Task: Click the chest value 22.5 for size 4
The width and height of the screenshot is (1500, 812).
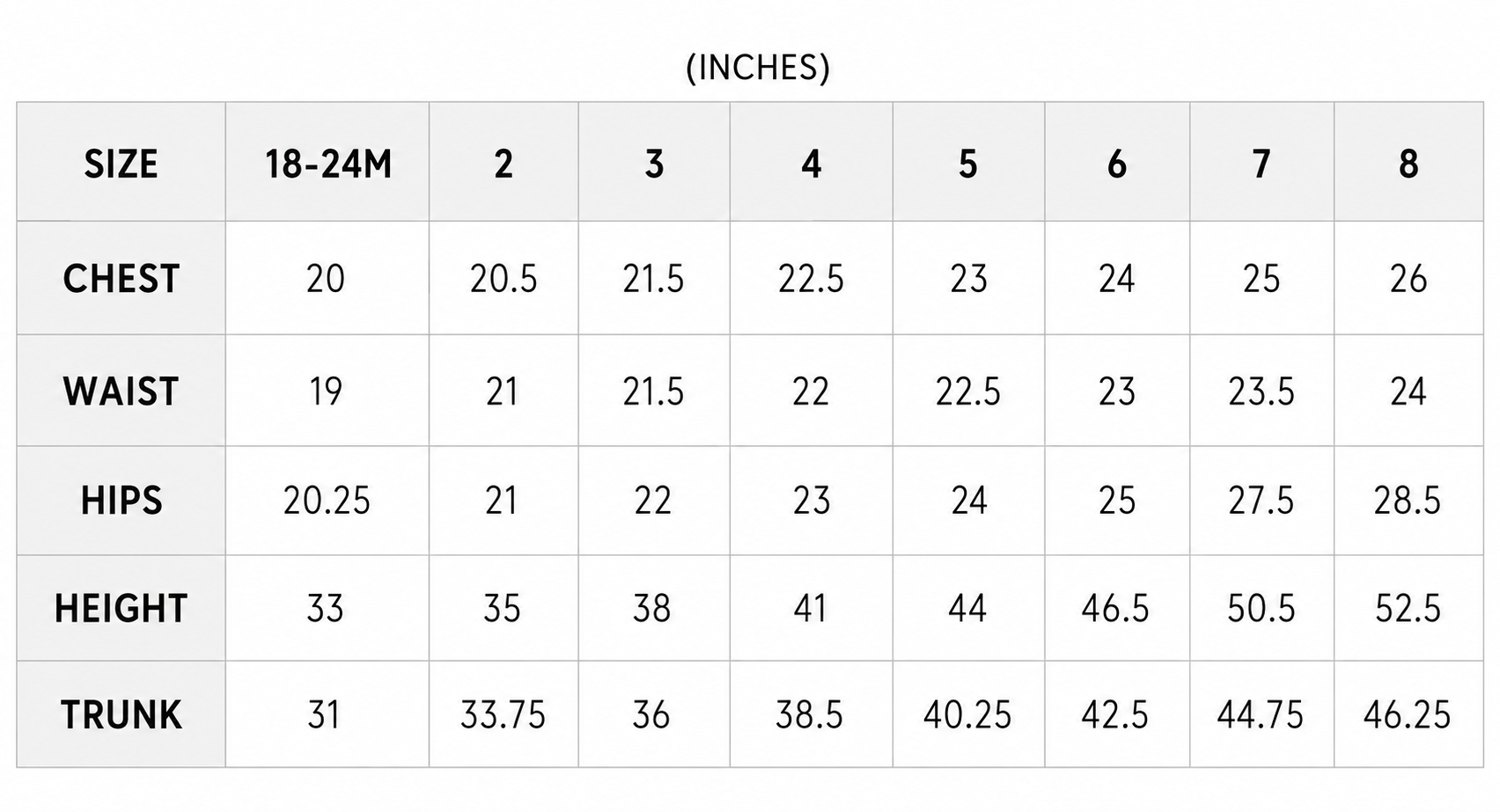Action: click(811, 279)
